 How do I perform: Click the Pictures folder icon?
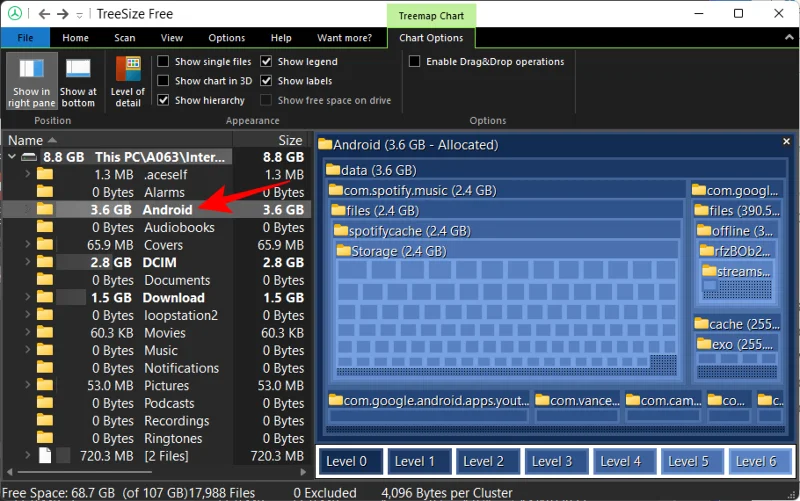pyautogui.click(x=45, y=386)
